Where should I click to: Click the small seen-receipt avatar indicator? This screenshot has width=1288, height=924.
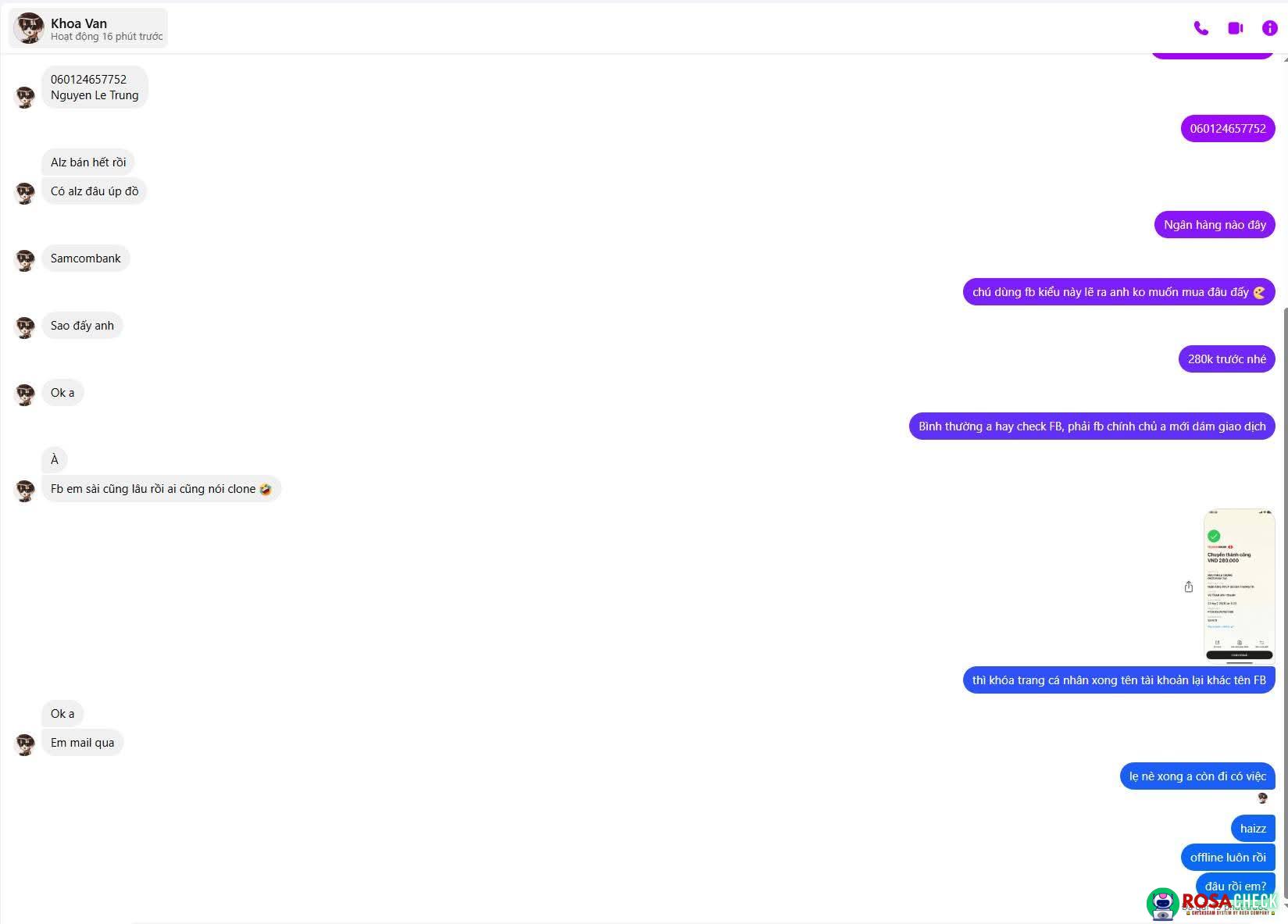pyautogui.click(x=1262, y=798)
